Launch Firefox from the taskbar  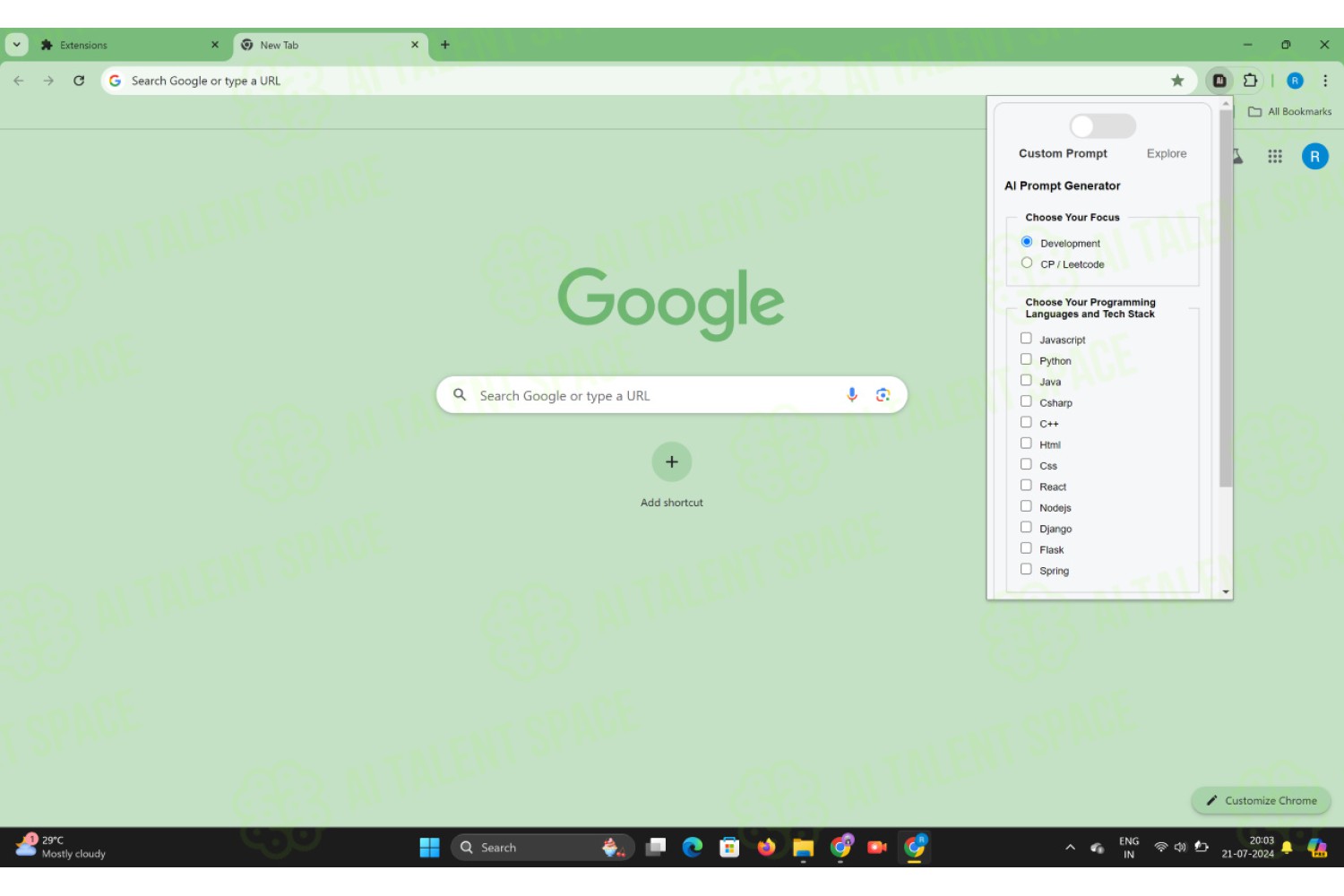pyautogui.click(x=766, y=848)
